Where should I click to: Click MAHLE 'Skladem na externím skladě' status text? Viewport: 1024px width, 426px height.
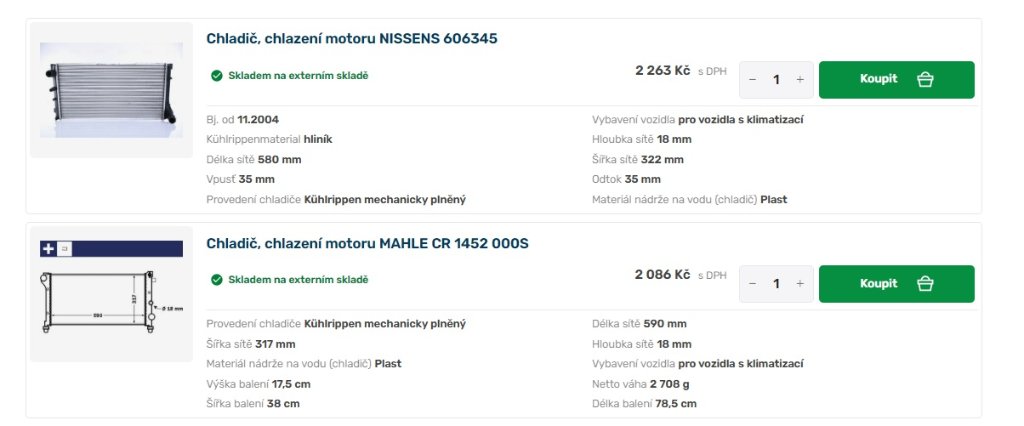[x=298, y=280]
